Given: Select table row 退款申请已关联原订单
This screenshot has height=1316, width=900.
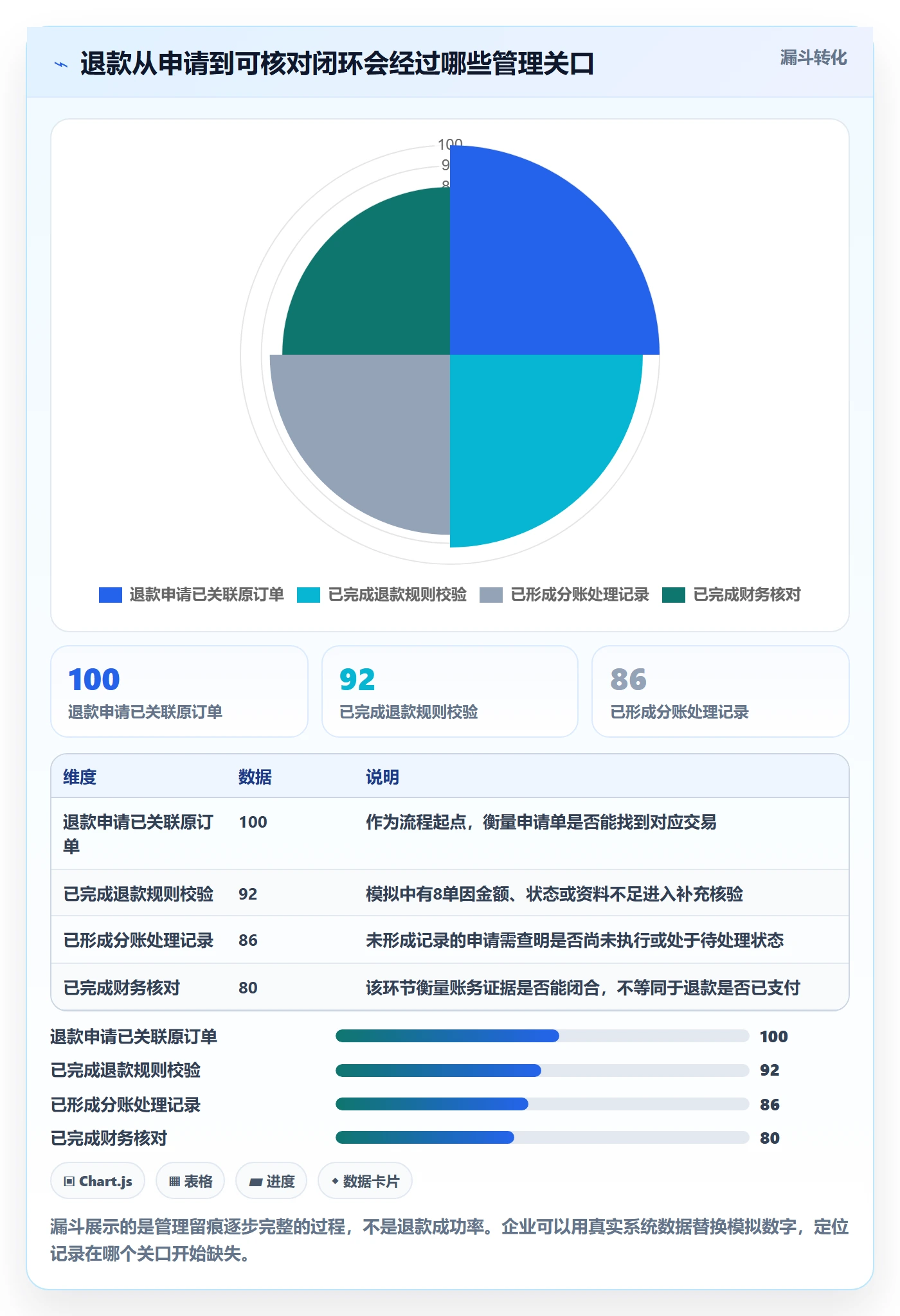Looking at the screenshot, I should 450,834.
